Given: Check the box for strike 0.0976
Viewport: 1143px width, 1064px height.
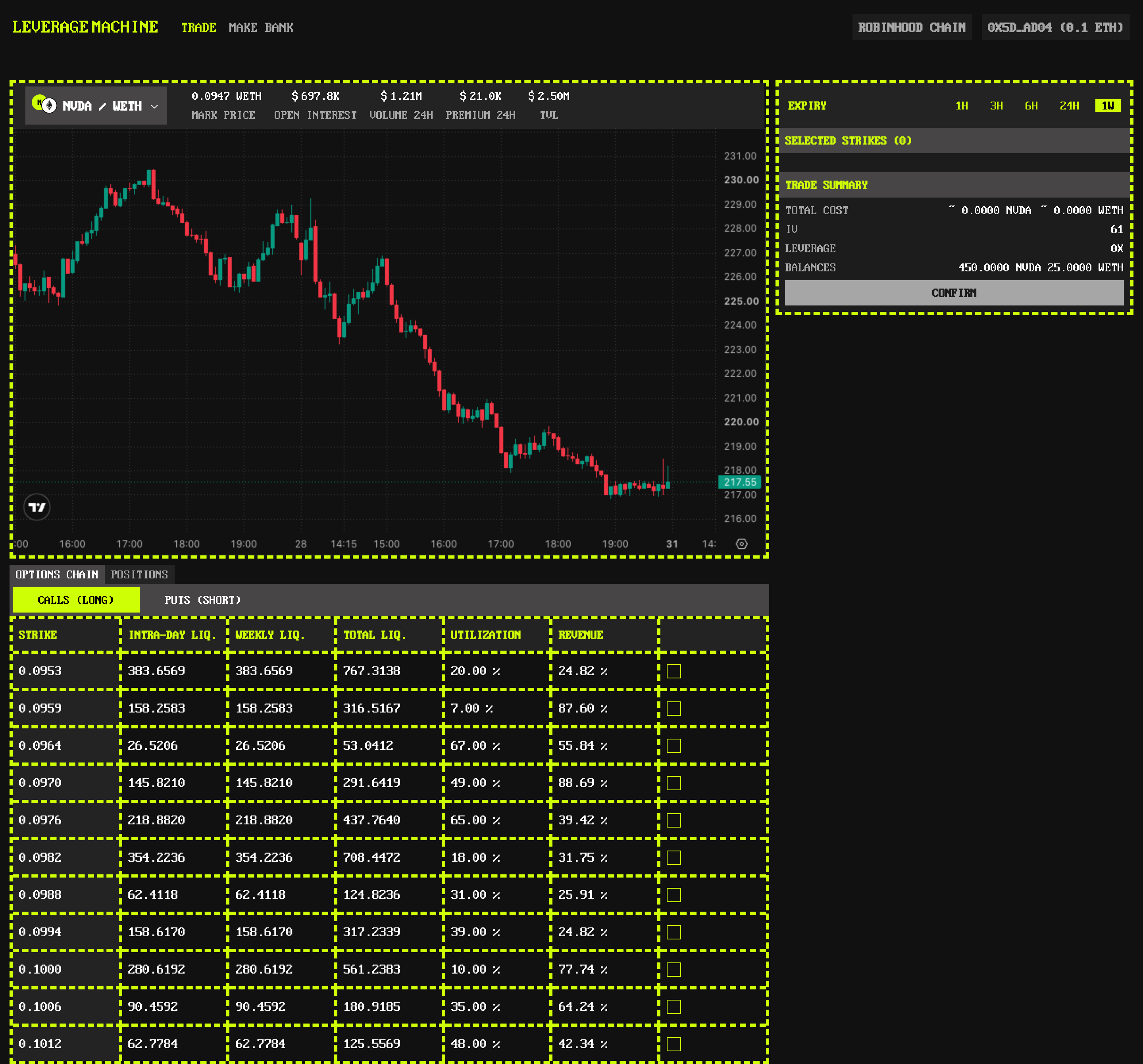Looking at the screenshot, I should tap(674, 820).
